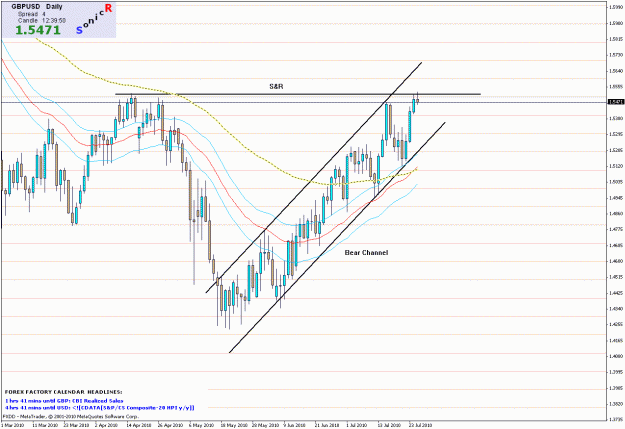The width and height of the screenshot is (625, 429).
Task: Select the lower black channel trendline
Action: (337, 238)
